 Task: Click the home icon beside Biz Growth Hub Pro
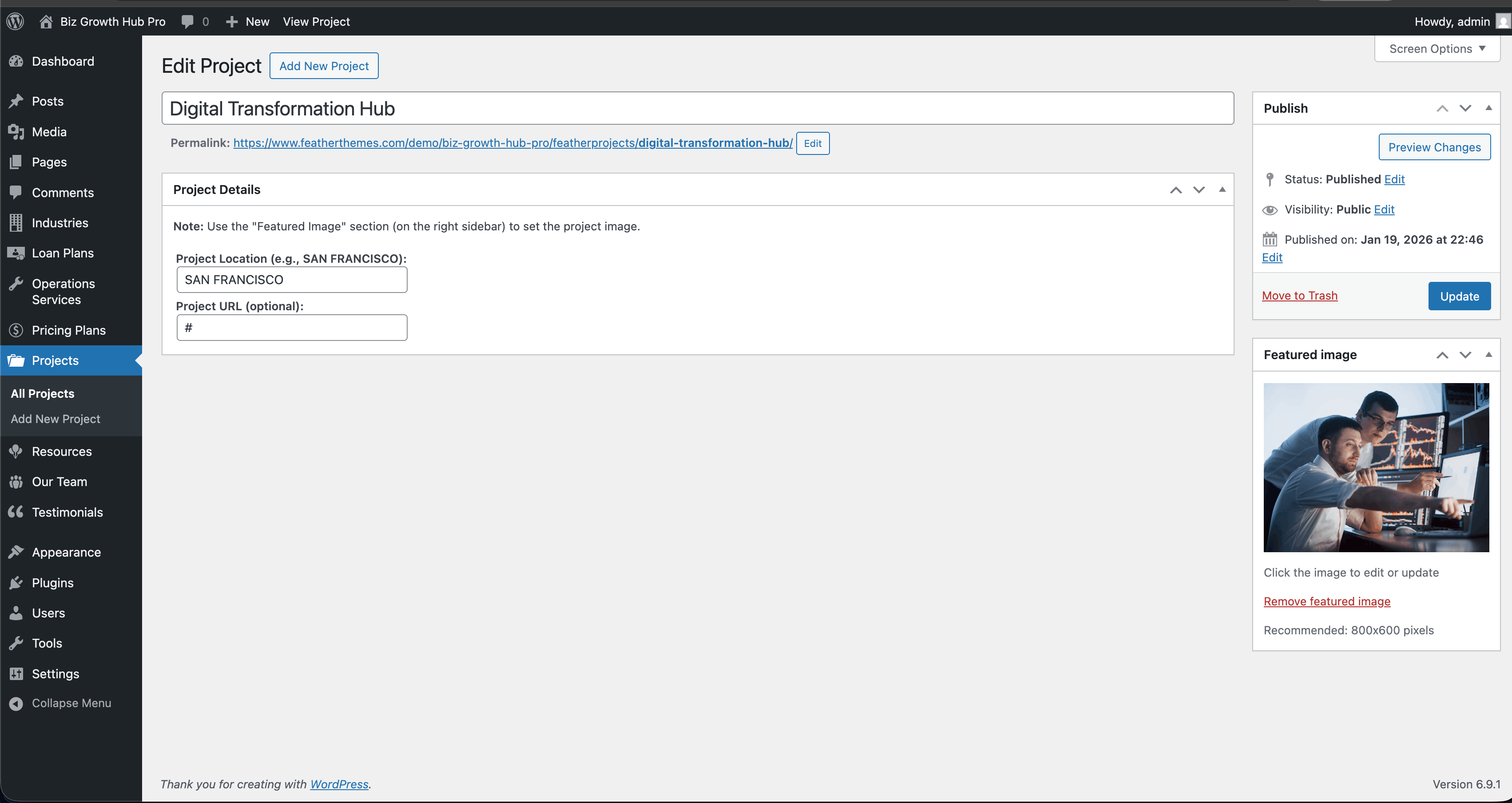46,22
